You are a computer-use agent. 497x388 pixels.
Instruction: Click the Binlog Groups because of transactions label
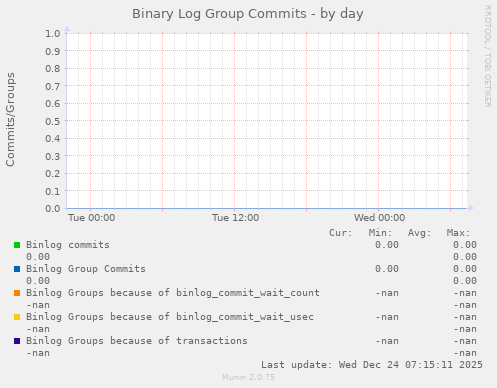(x=137, y=341)
